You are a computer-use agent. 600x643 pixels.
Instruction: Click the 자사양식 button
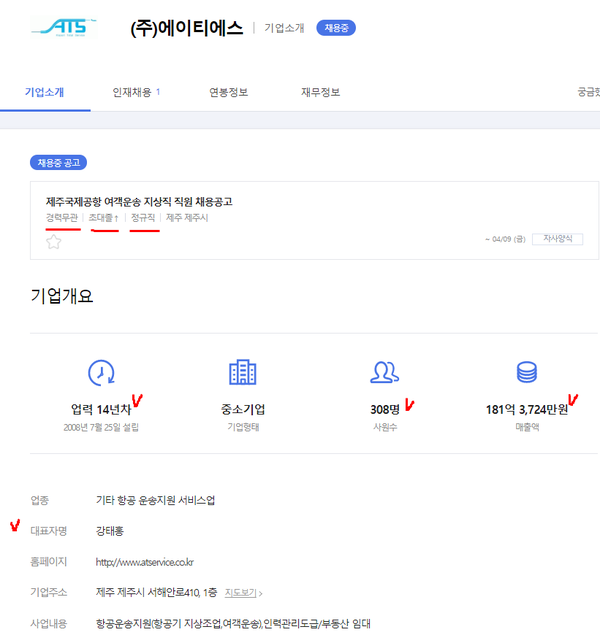[557, 239]
